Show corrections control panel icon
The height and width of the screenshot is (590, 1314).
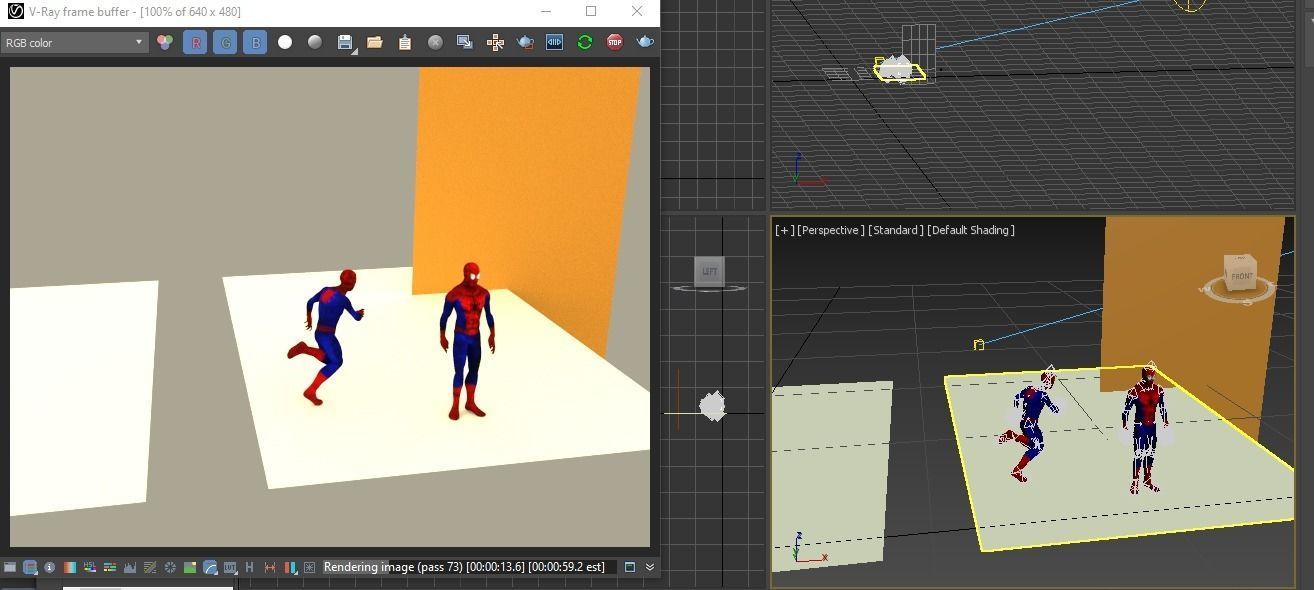[x=10, y=567]
